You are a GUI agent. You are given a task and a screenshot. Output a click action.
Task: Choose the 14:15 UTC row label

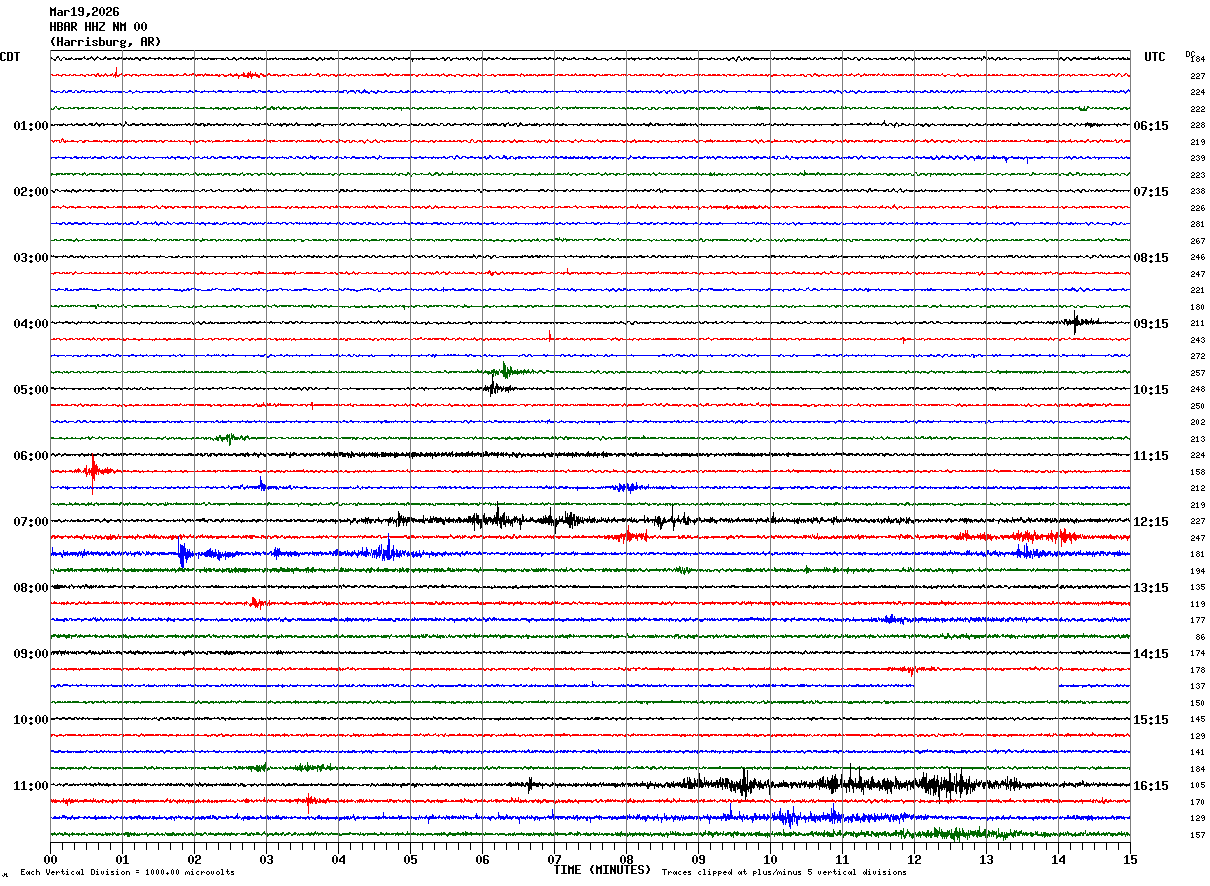(x=1151, y=654)
